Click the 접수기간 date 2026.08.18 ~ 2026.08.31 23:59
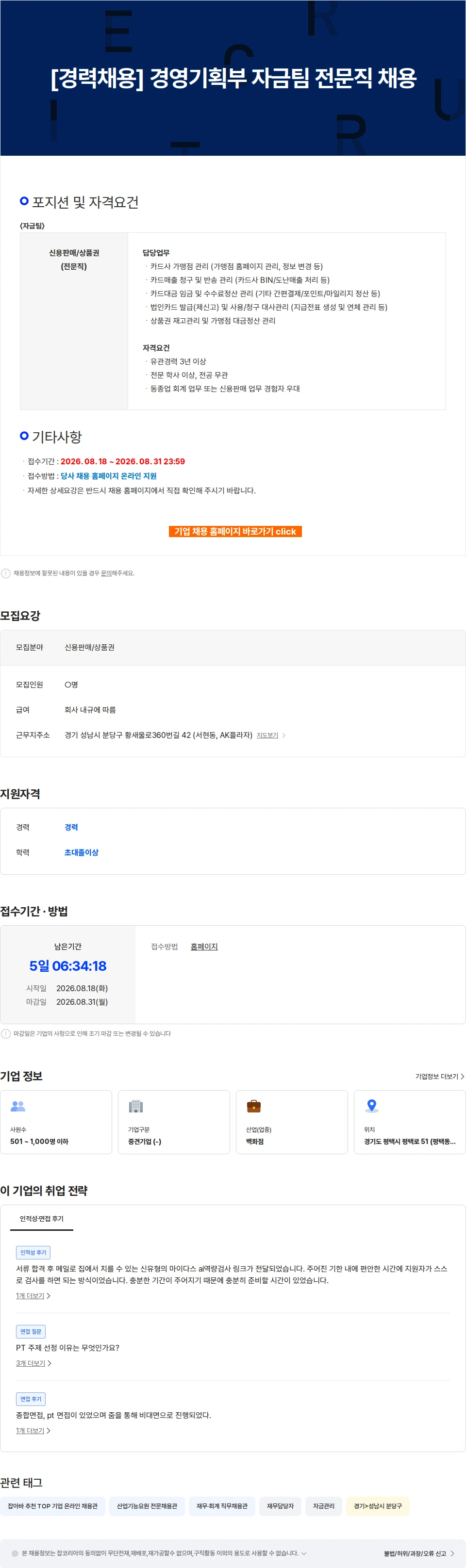This screenshot has width=466, height=1568. [122, 461]
